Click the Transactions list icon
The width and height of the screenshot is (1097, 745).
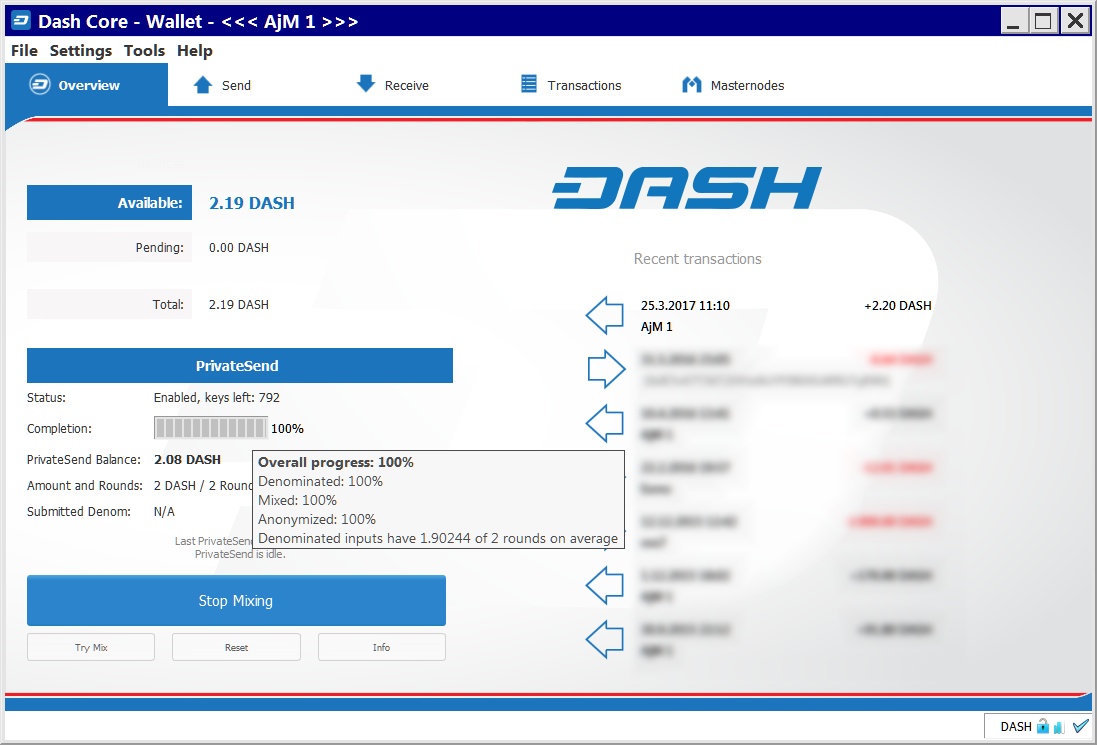(529, 84)
